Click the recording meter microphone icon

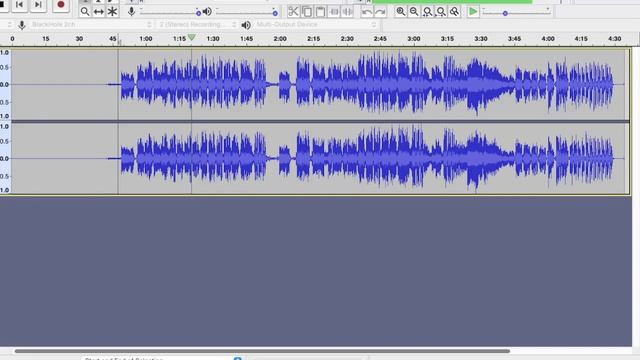click(x=131, y=11)
